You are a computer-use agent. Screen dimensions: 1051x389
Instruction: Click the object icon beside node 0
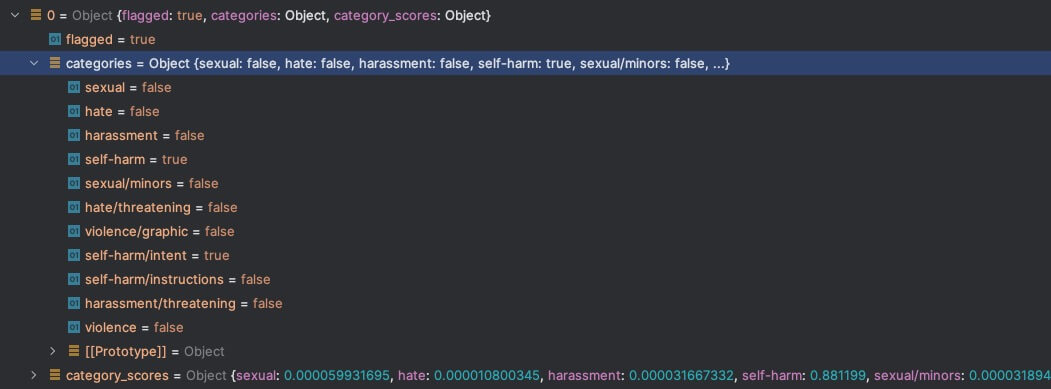[36, 15]
